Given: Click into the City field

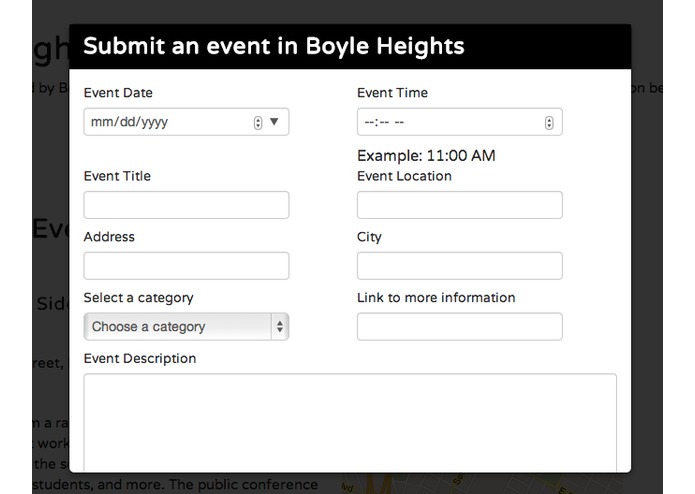Looking at the screenshot, I should 460,266.
